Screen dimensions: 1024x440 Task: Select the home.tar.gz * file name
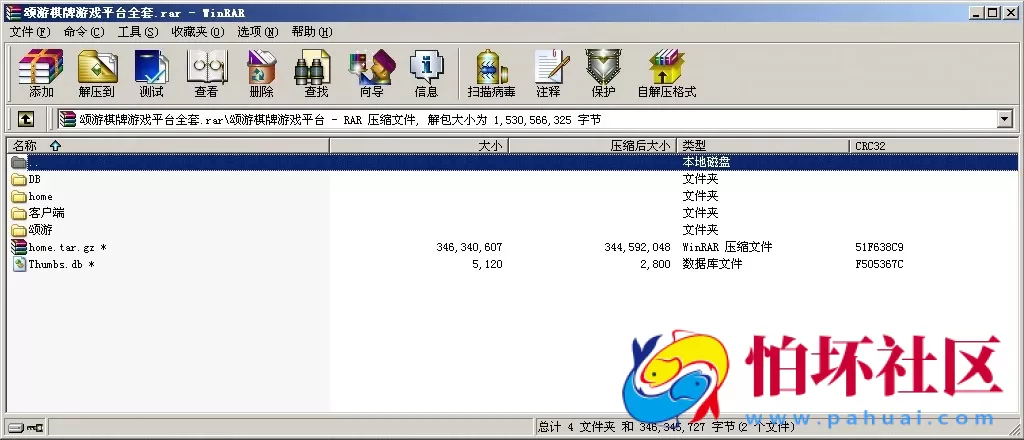point(67,247)
